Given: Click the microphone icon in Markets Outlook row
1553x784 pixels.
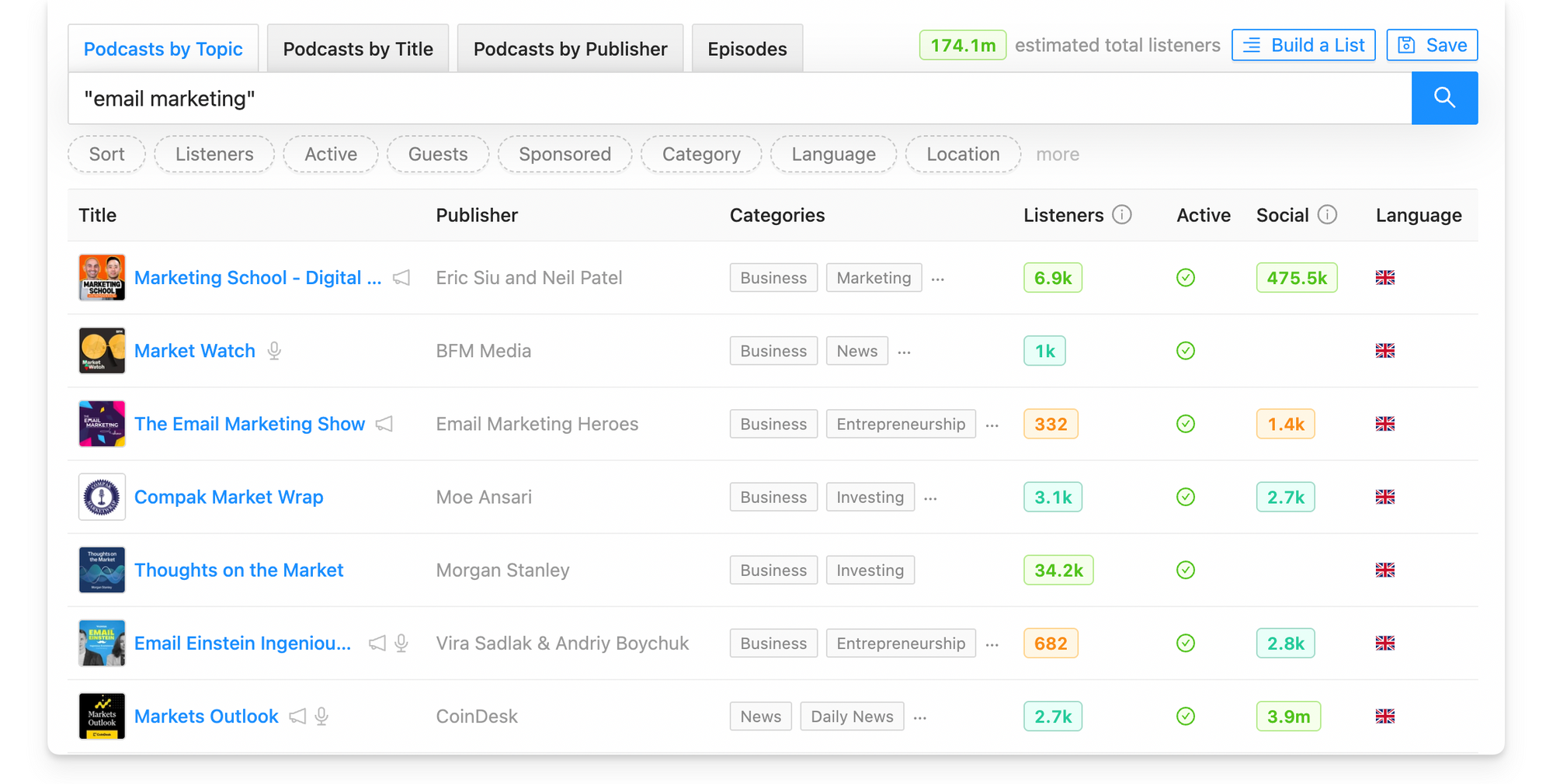Looking at the screenshot, I should coord(321,716).
